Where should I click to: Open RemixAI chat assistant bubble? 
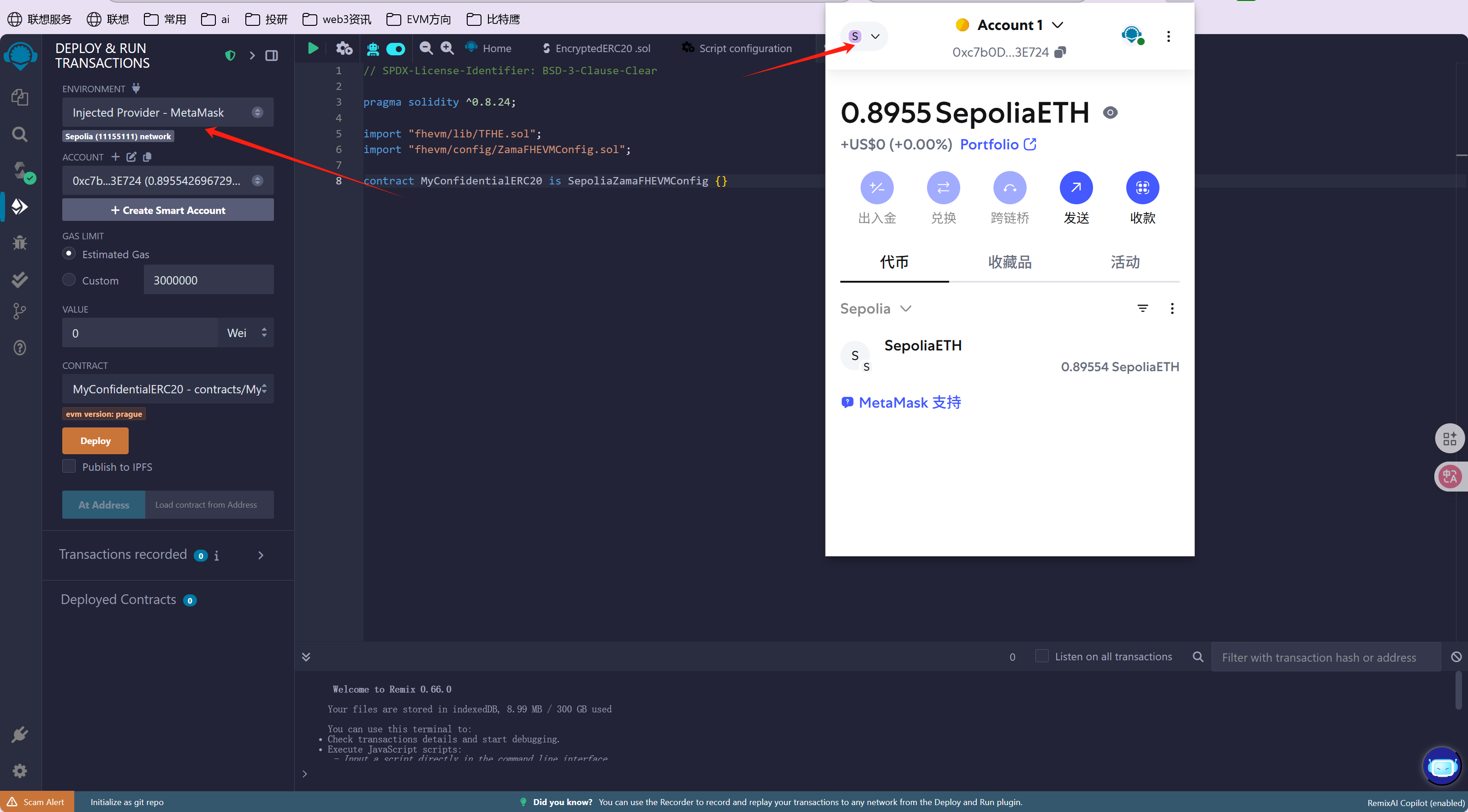pyautogui.click(x=1442, y=767)
